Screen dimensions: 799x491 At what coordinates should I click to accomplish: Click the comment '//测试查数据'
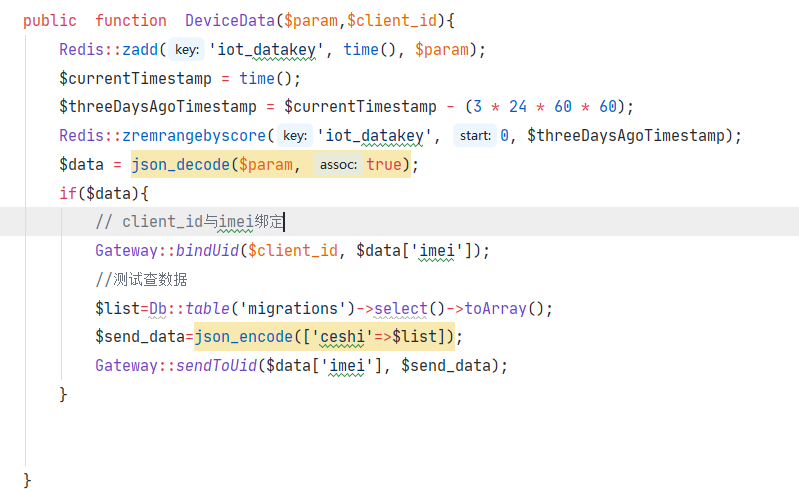point(141,279)
